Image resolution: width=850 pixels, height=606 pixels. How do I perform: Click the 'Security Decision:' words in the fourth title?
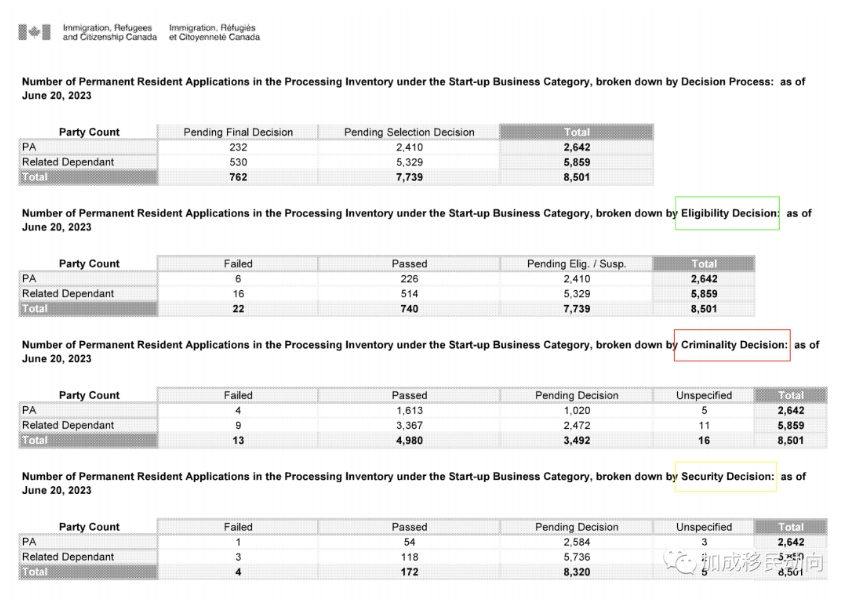coord(727,476)
